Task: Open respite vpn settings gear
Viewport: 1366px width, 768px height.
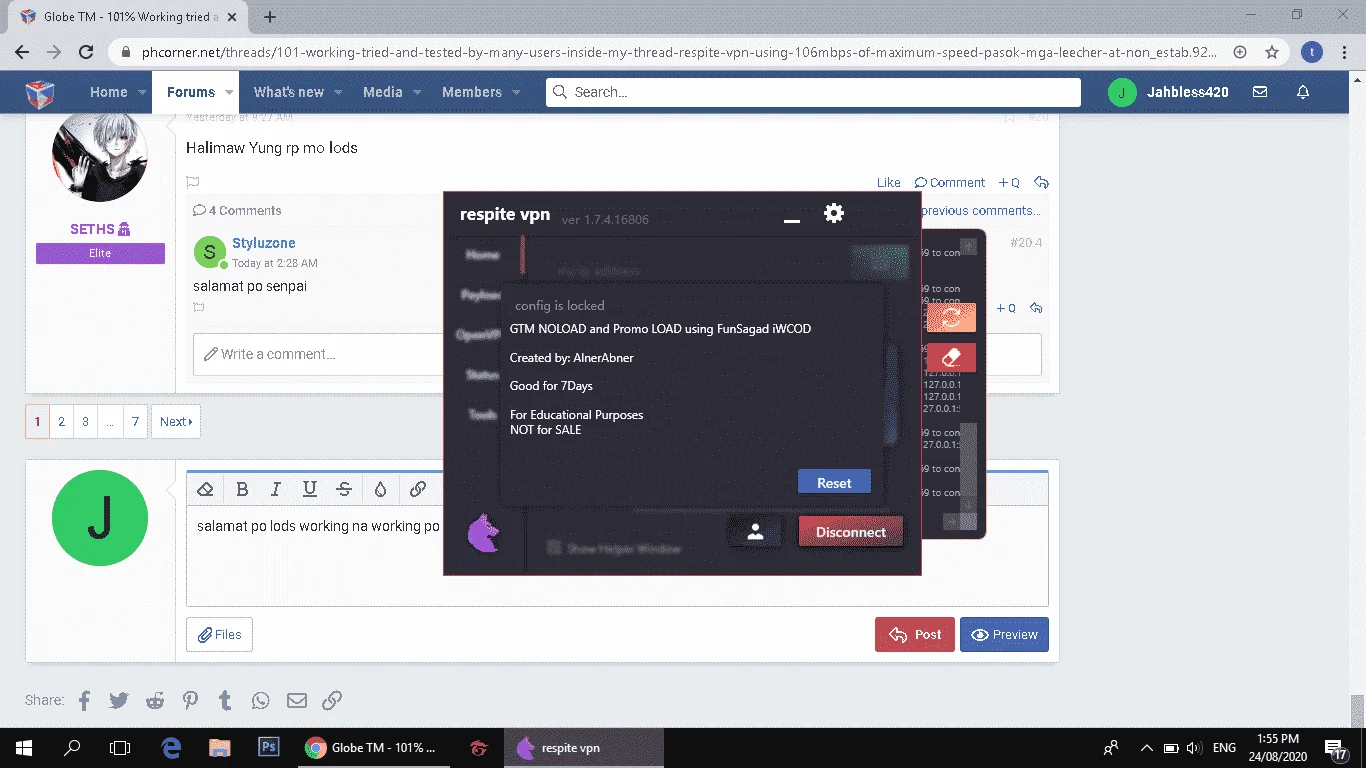Action: pyautogui.click(x=833, y=213)
